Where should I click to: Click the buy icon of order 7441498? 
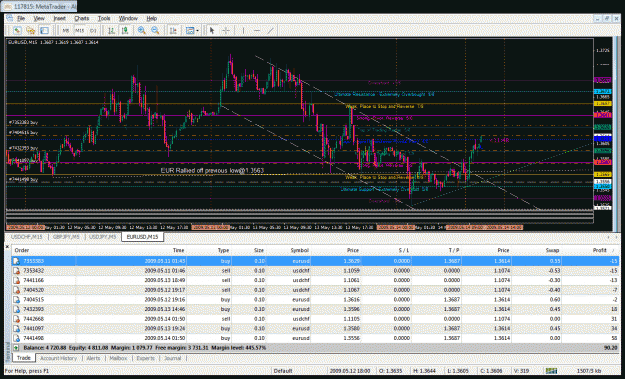point(16,338)
